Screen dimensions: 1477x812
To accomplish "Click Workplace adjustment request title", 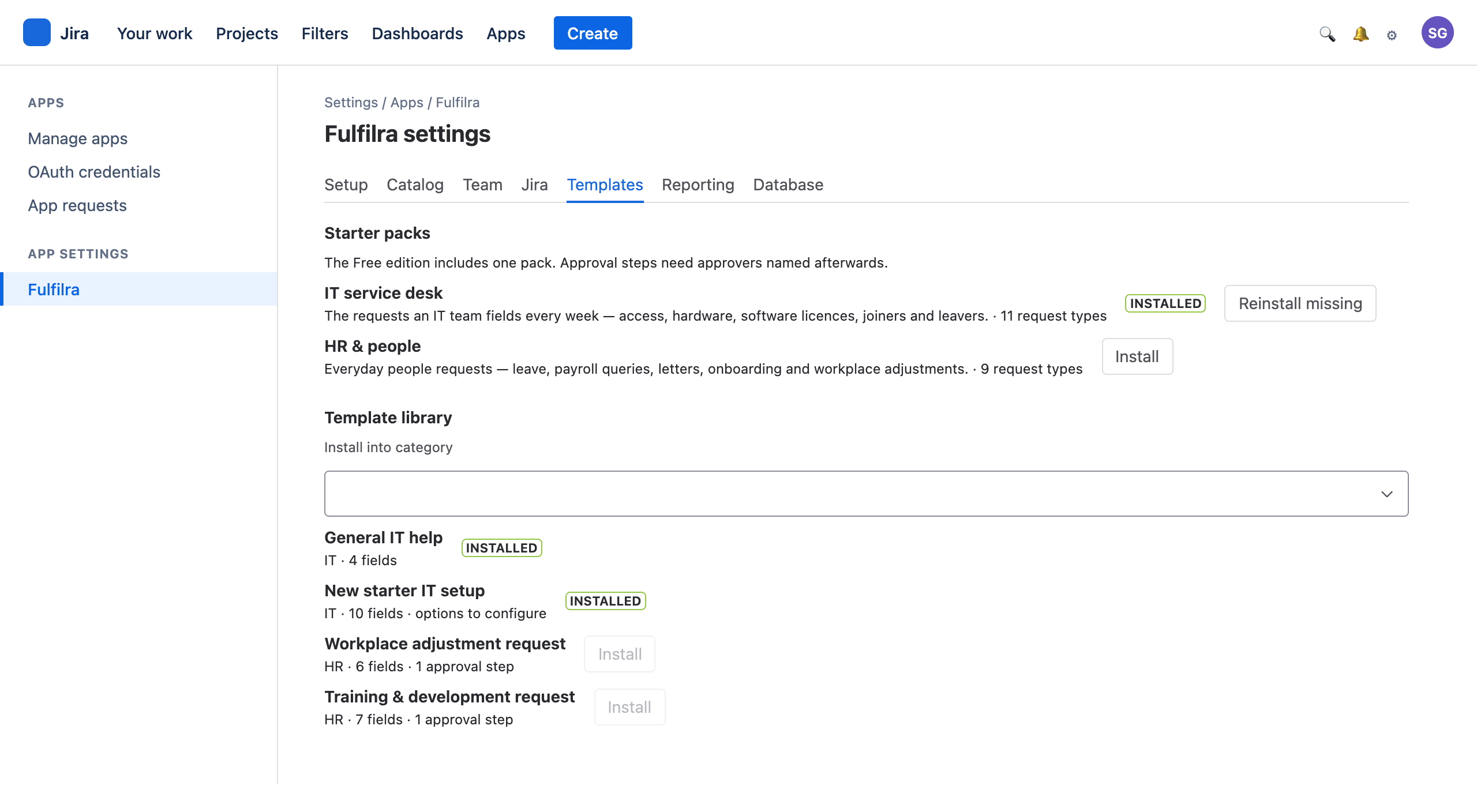I will [x=445, y=644].
